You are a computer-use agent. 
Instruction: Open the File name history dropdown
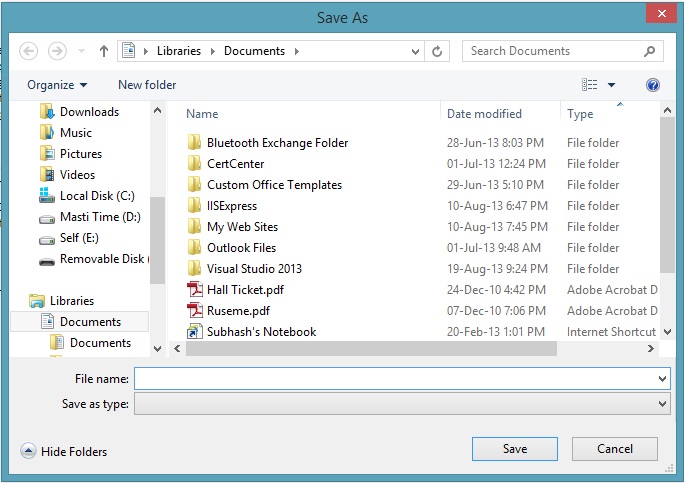[x=663, y=379]
